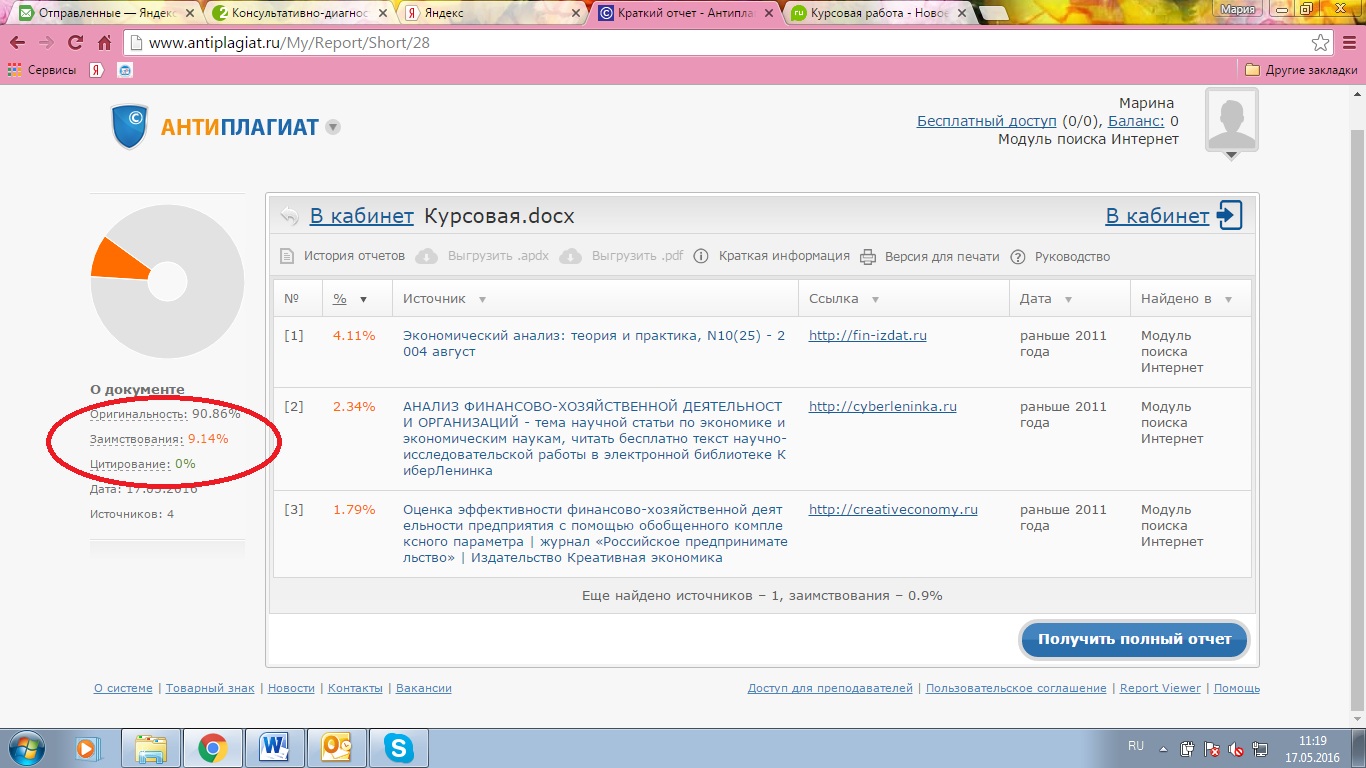Screen dimensions: 1366x768
Task: Click the back arrow icon beside В кабинет
Action: click(289, 216)
